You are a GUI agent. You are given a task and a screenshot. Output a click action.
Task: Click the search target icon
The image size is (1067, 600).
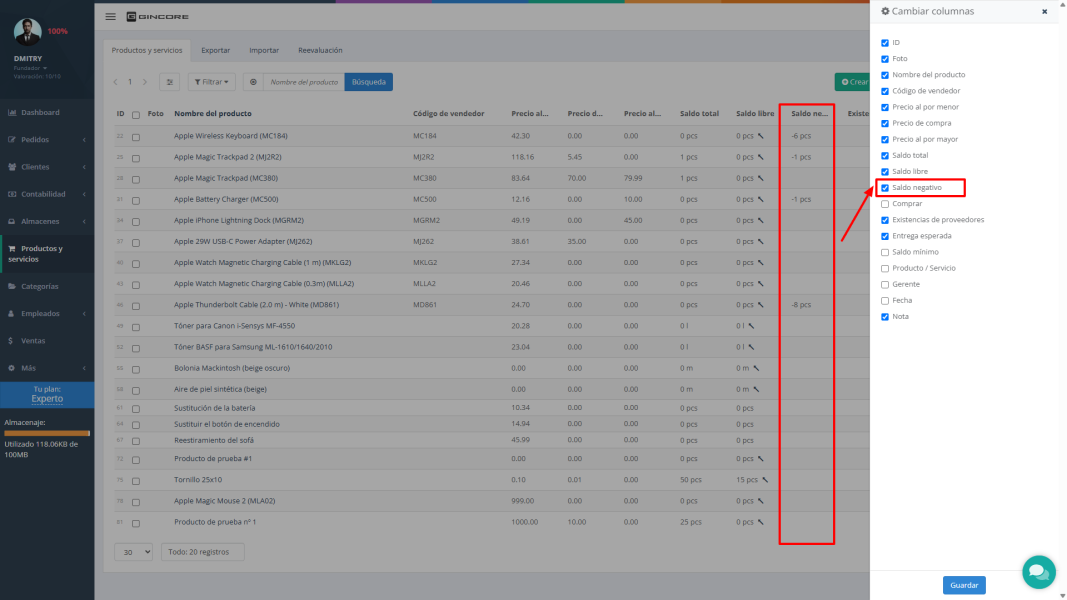(253, 82)
